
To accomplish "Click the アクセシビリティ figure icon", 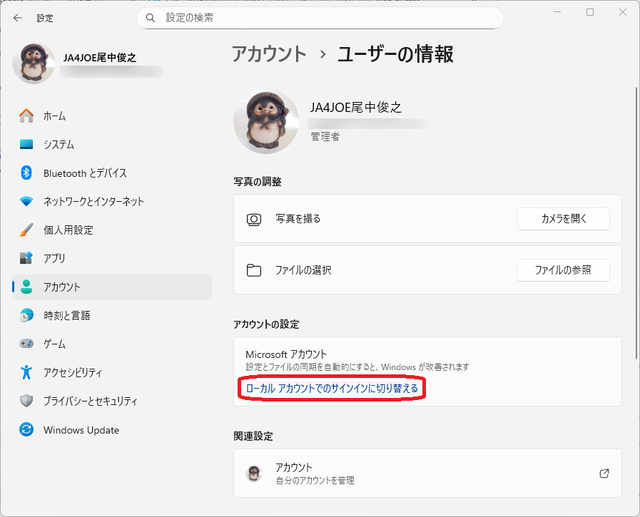I will (x=27, y=372).
